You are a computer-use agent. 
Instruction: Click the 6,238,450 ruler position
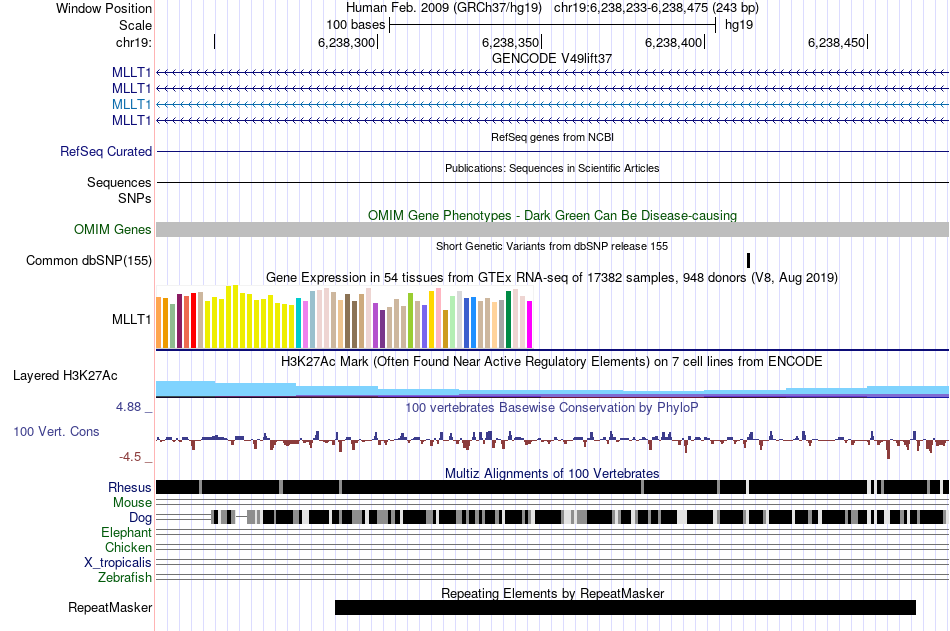click(x=836, y=42)
